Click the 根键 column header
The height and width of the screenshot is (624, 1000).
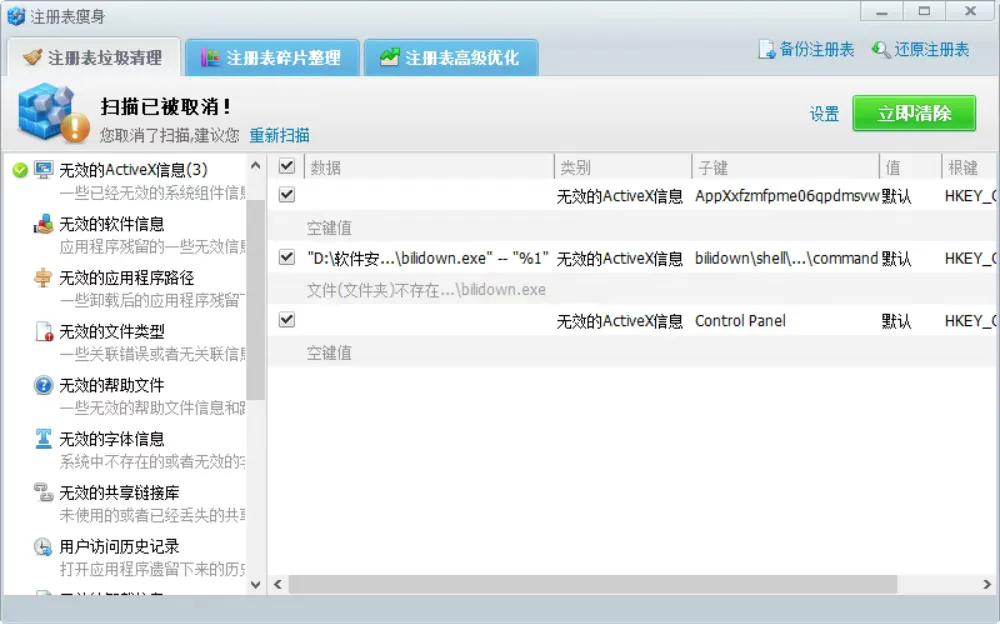pos(966,166)
